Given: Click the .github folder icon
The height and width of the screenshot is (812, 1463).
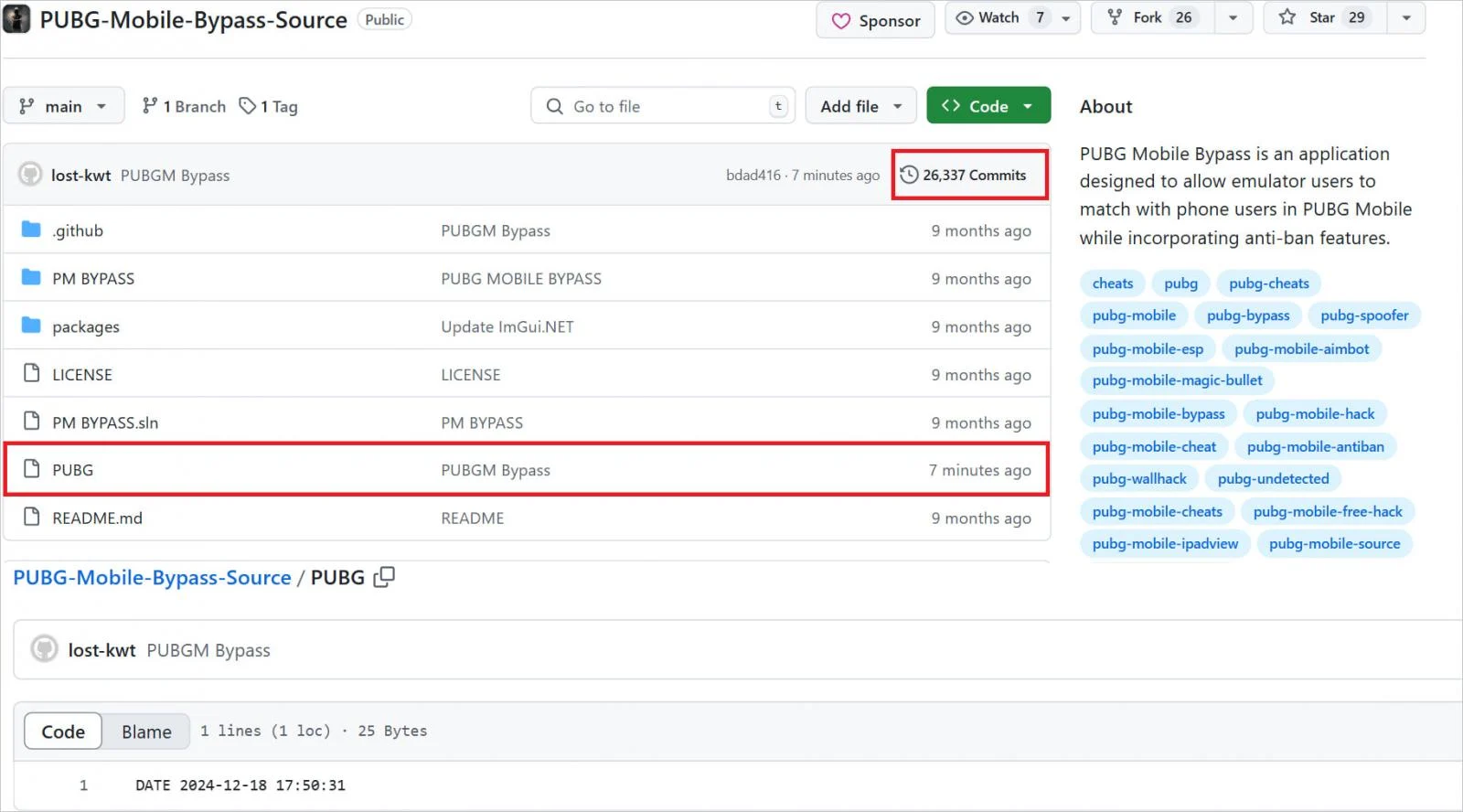Looking at the screenshot, I should (31, 230).
